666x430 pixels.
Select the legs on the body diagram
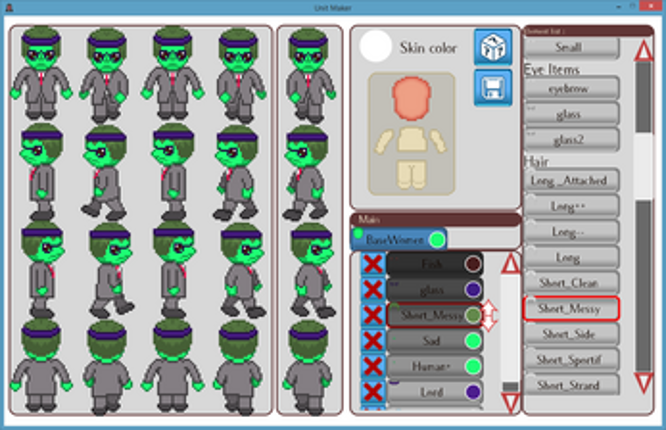pos(411,174)
